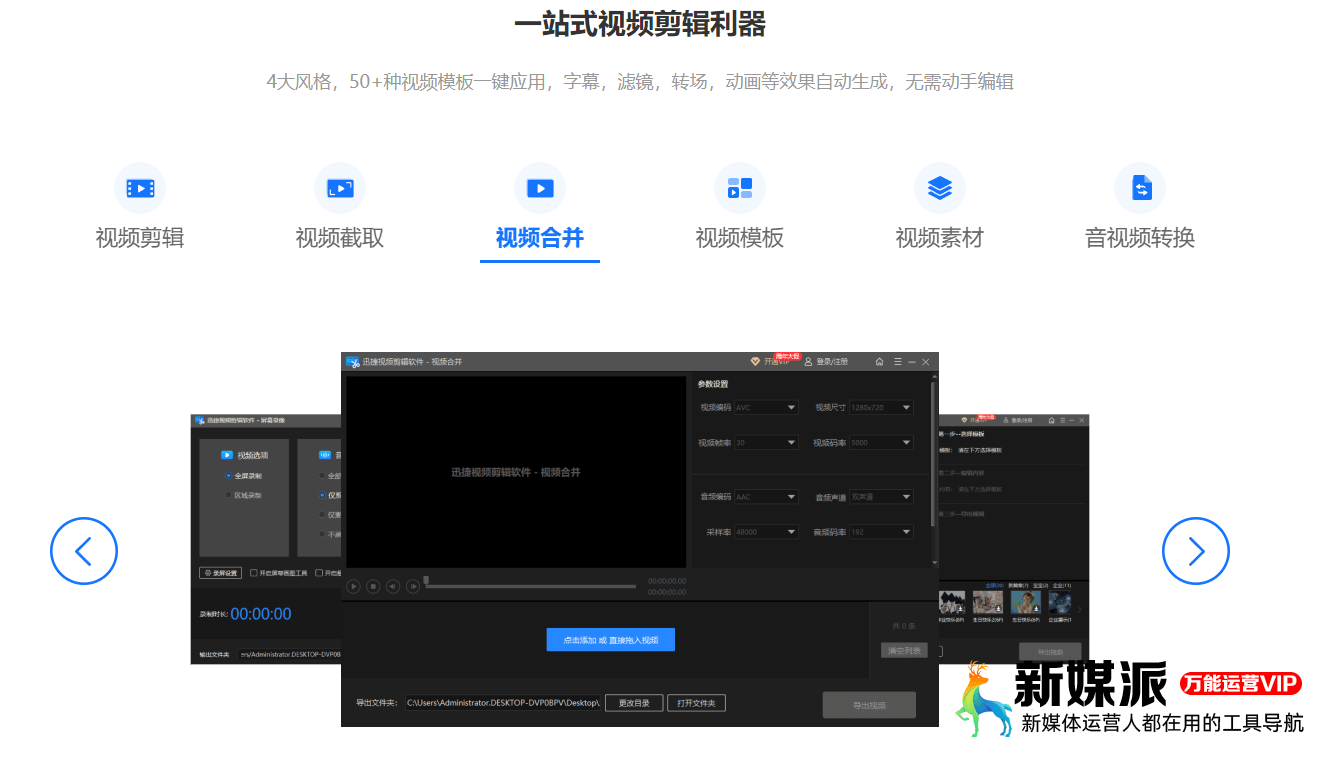Click the 开通VIP crown icon
This screenshot has height=768, width=1329.
click(755, 361)
